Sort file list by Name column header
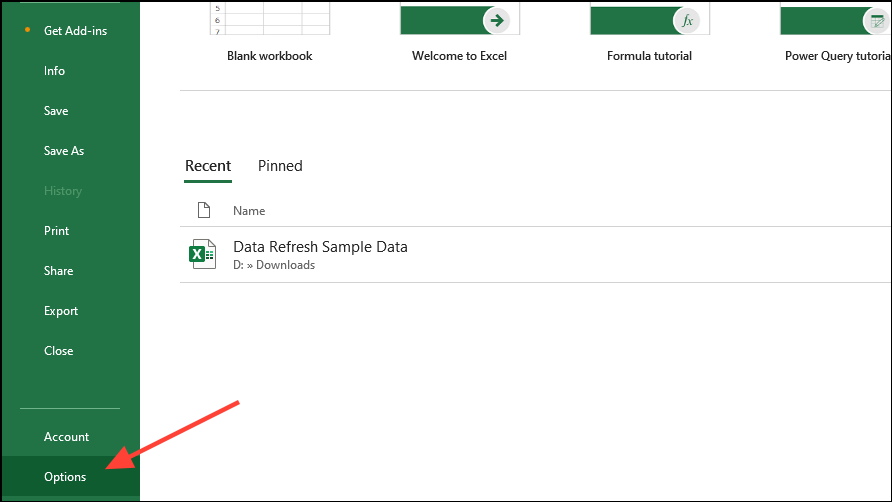This screenshot has height=502, width=892. coord(249,211)
